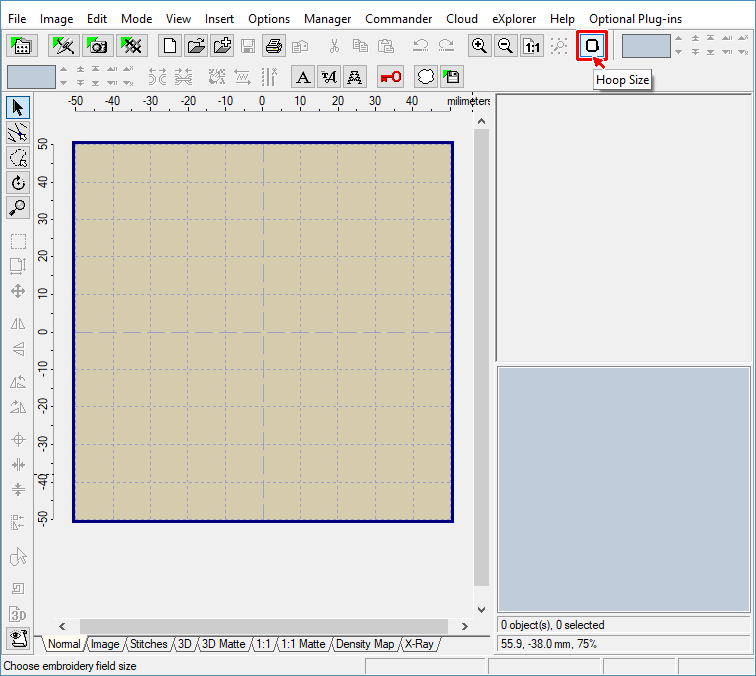This screenshot has width=756, height=676.
Task: Open the Commander menu
Action: [398, 19]
